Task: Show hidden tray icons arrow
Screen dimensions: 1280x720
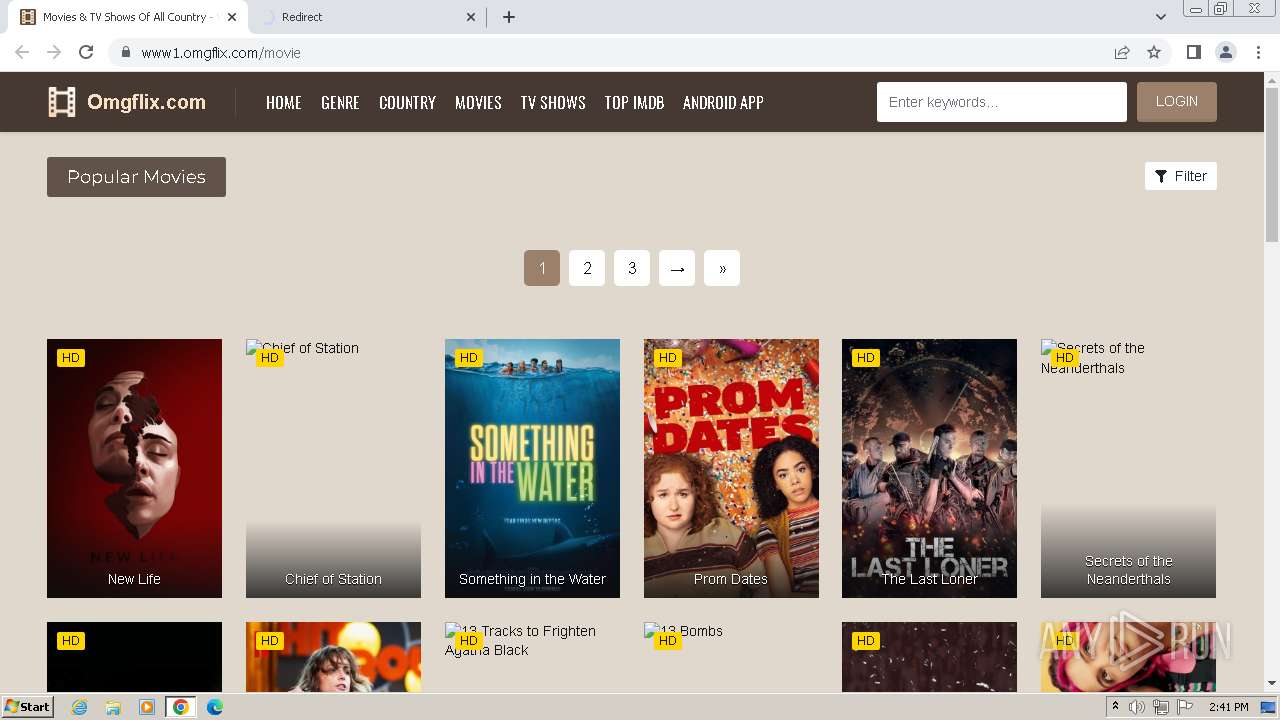Action: 1115,707
